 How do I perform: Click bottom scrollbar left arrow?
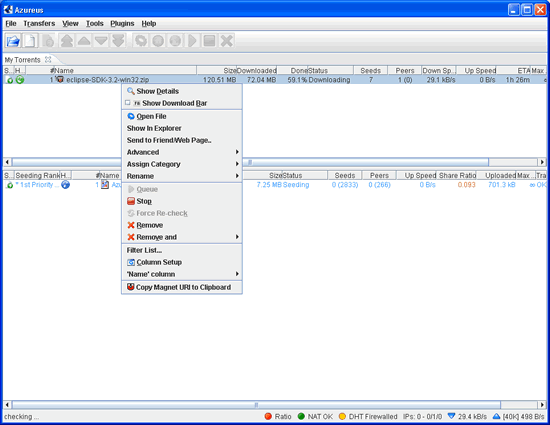[x=7, y=405]
